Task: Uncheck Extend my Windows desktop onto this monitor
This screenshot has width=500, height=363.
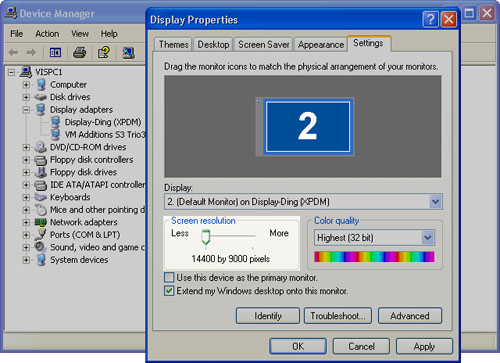Action: tap(169, 291)
